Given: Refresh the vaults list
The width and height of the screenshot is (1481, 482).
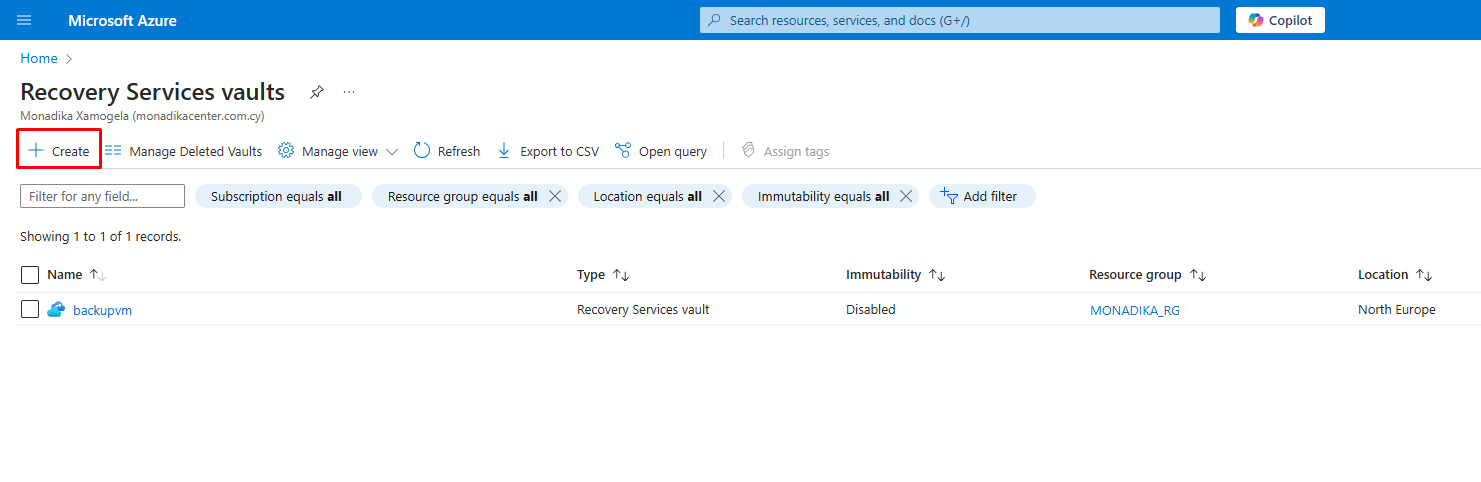Looking at the screenshot, I should click(447, 151).
